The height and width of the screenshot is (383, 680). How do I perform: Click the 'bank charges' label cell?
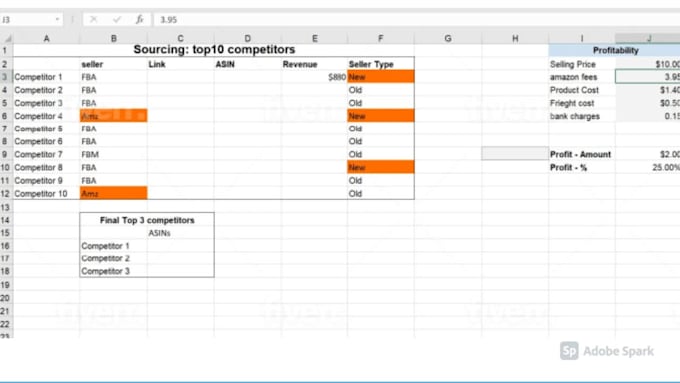click(x=582, y=116)
